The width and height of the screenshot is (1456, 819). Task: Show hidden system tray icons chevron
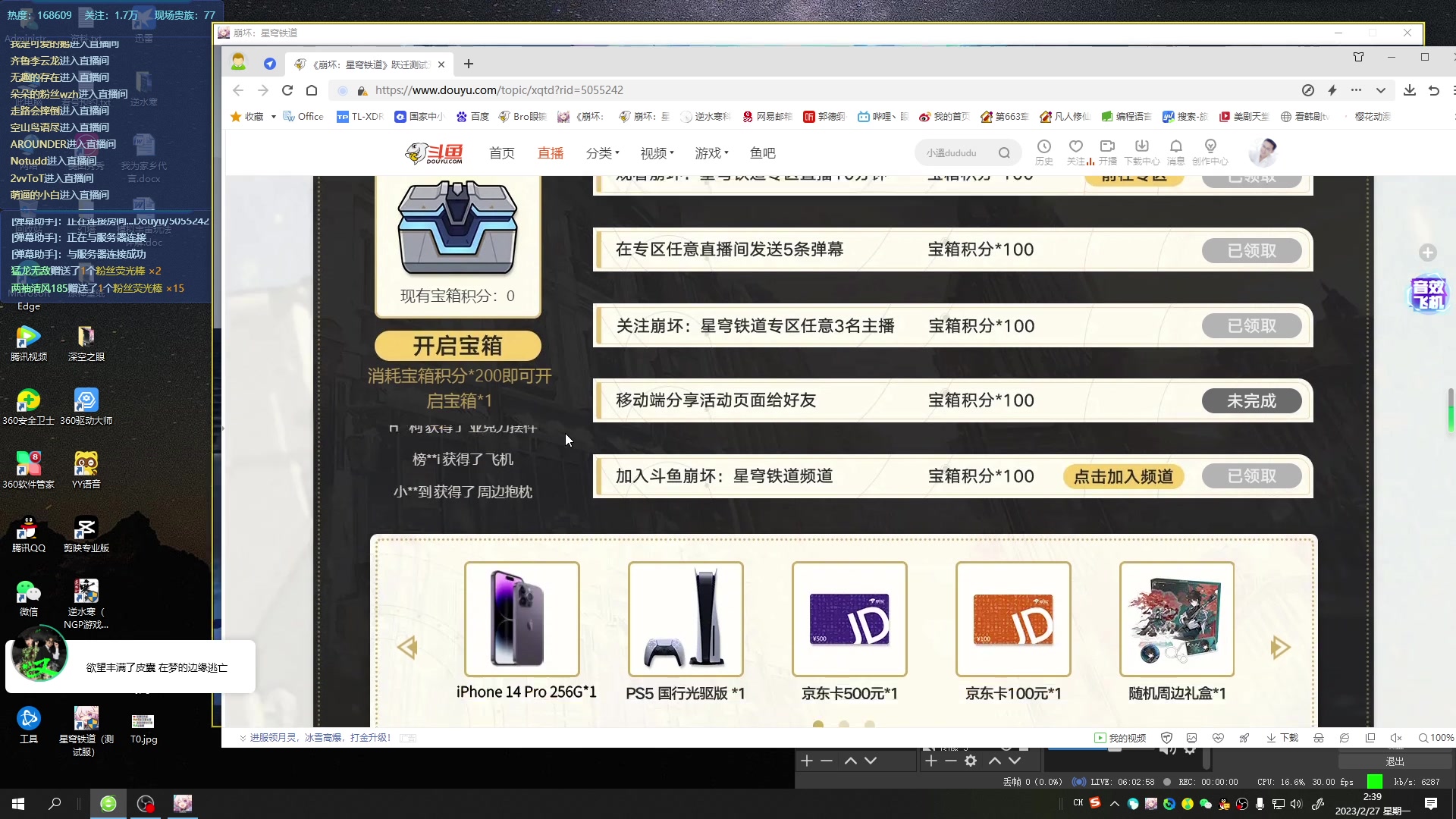pos(1114,804)
